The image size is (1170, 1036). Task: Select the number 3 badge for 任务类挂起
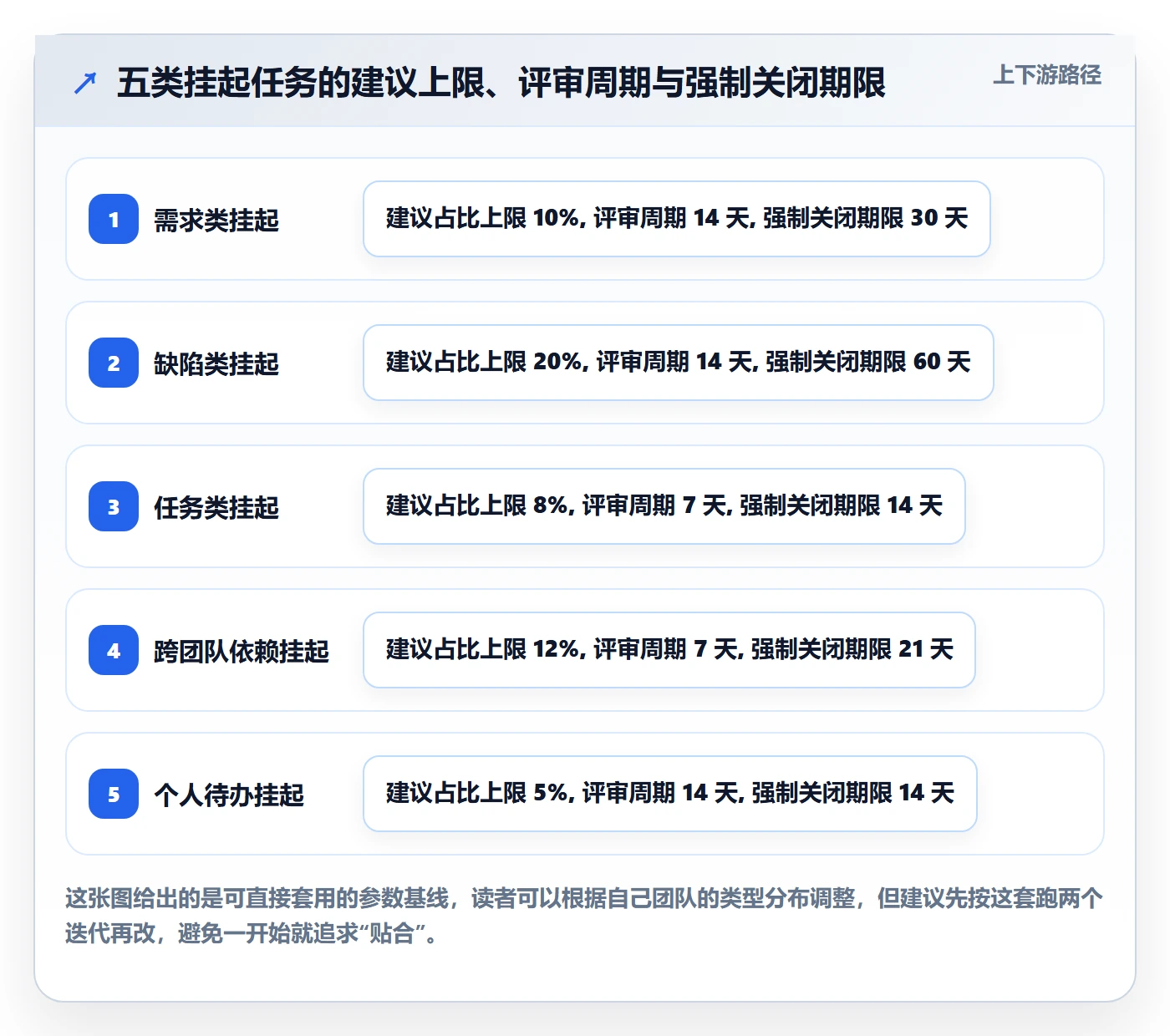click(114, 506)
